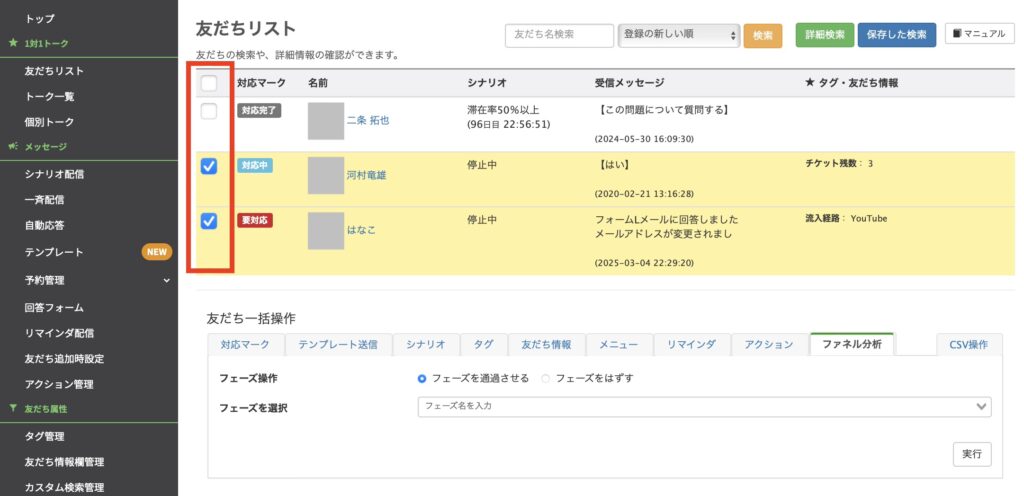Open 二条 拓也's profile avatar

[326, 120]
